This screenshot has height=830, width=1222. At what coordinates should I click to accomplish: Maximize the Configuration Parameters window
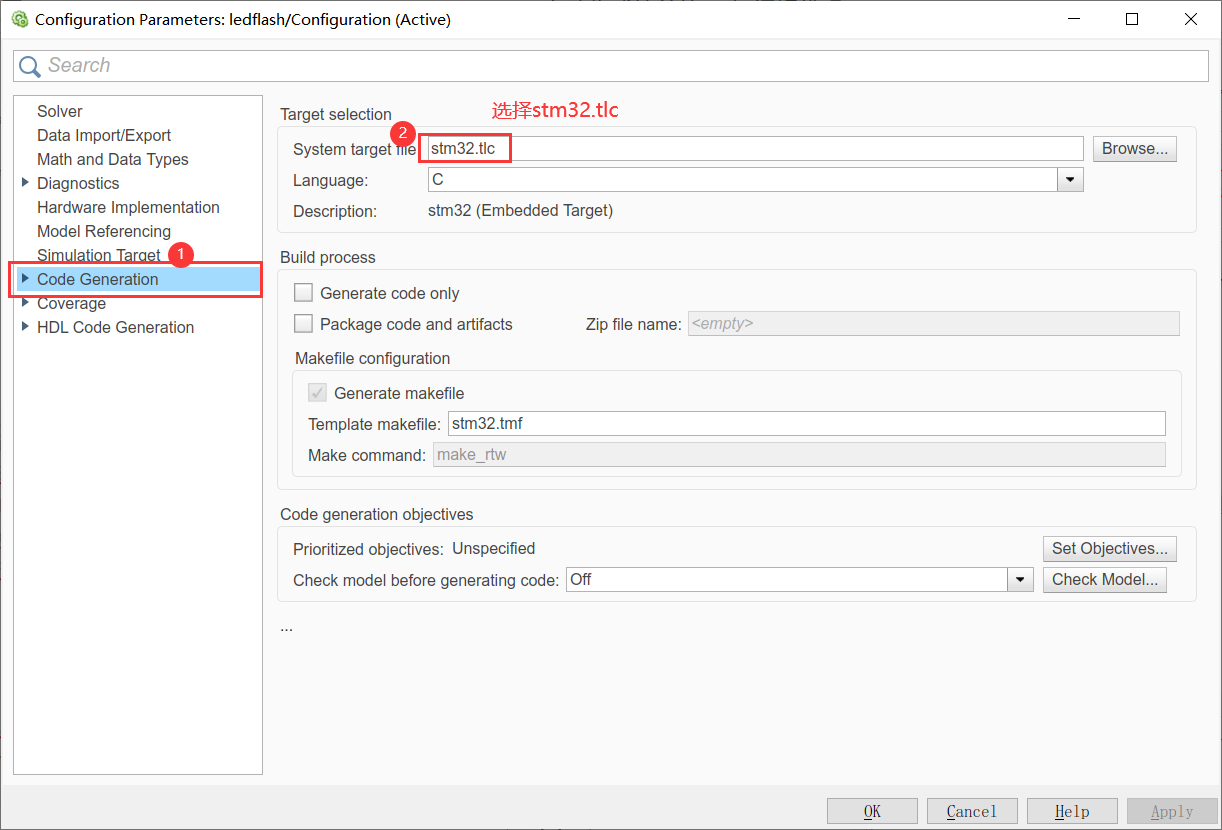(1132, 19)
